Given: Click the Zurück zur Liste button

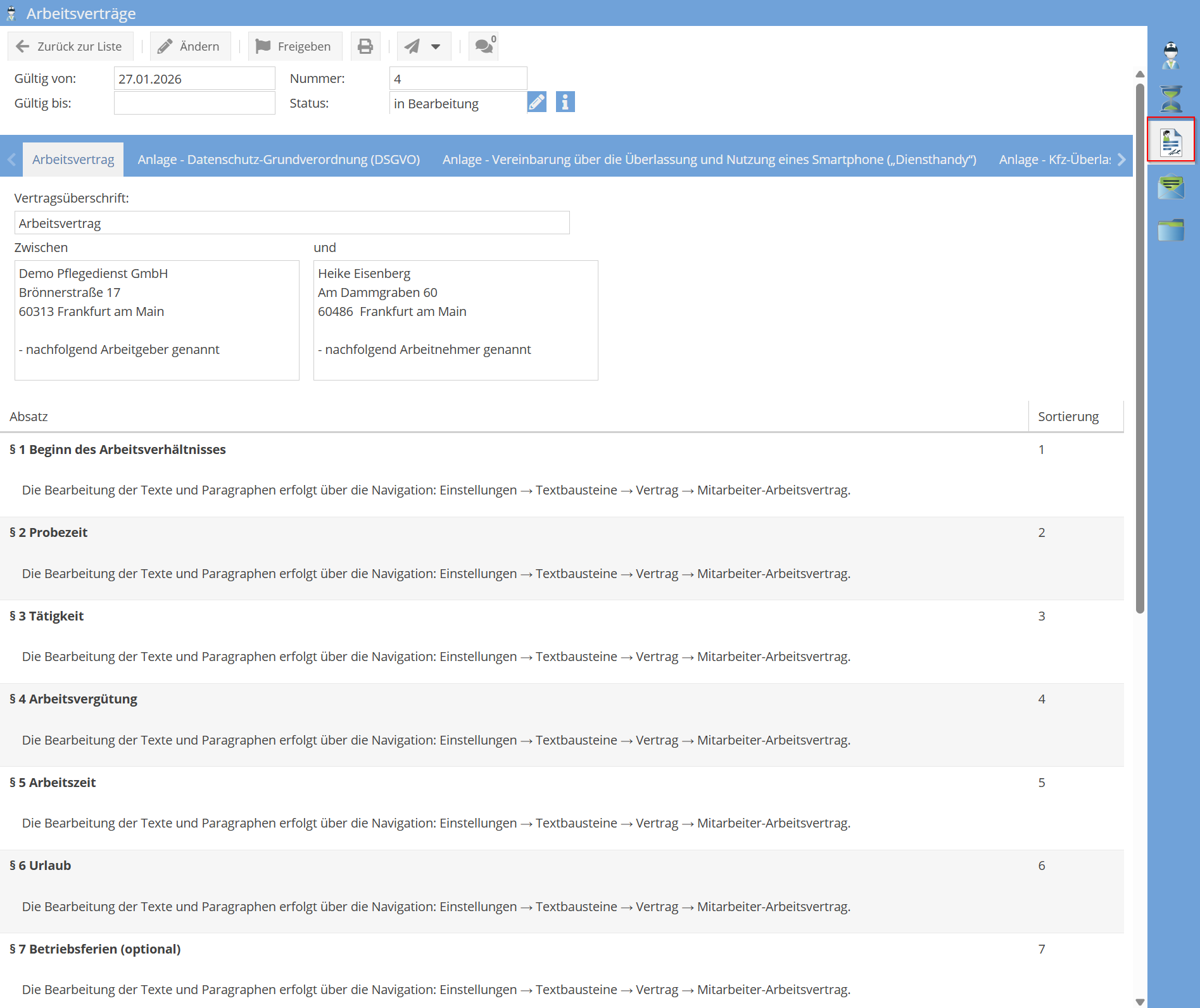Looking at the screenshot, I should (70, 46).
